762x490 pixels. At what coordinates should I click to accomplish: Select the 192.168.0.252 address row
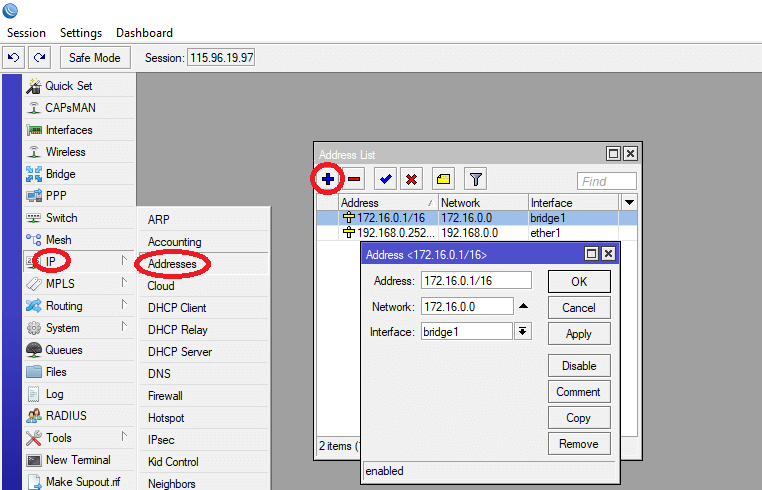[476, 233]
